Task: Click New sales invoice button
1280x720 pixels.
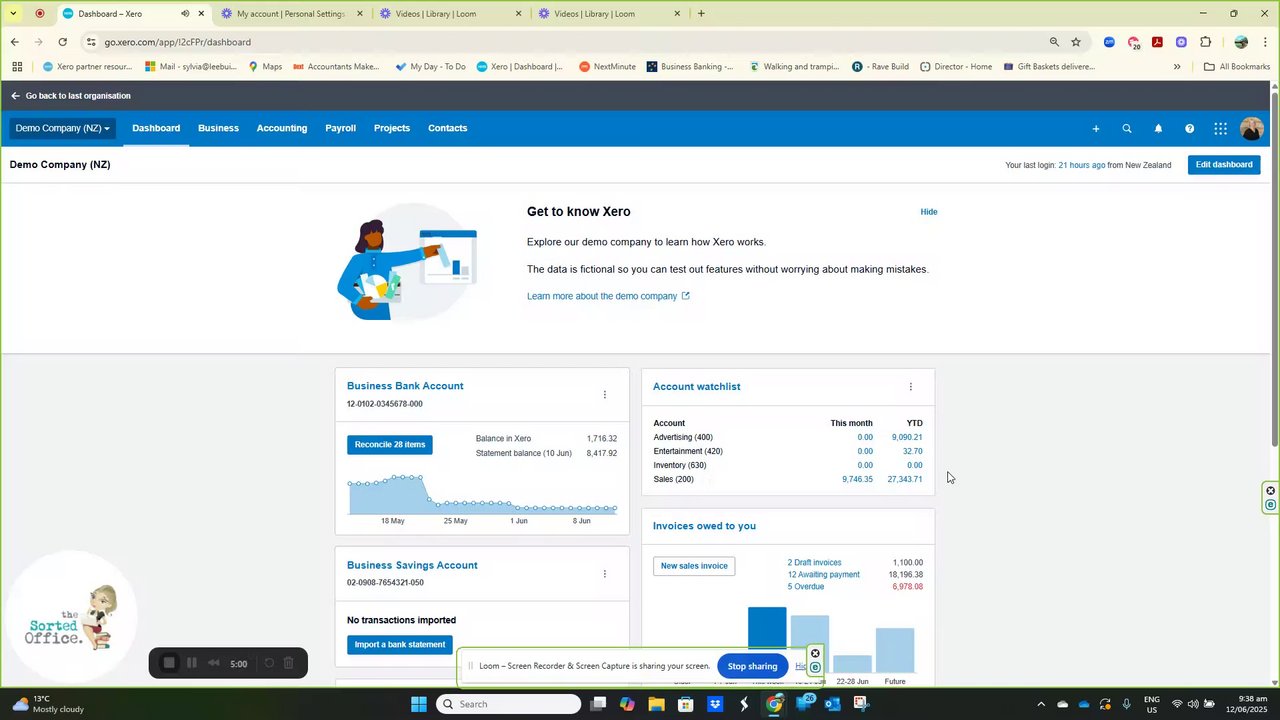Action: coord(694,566)
